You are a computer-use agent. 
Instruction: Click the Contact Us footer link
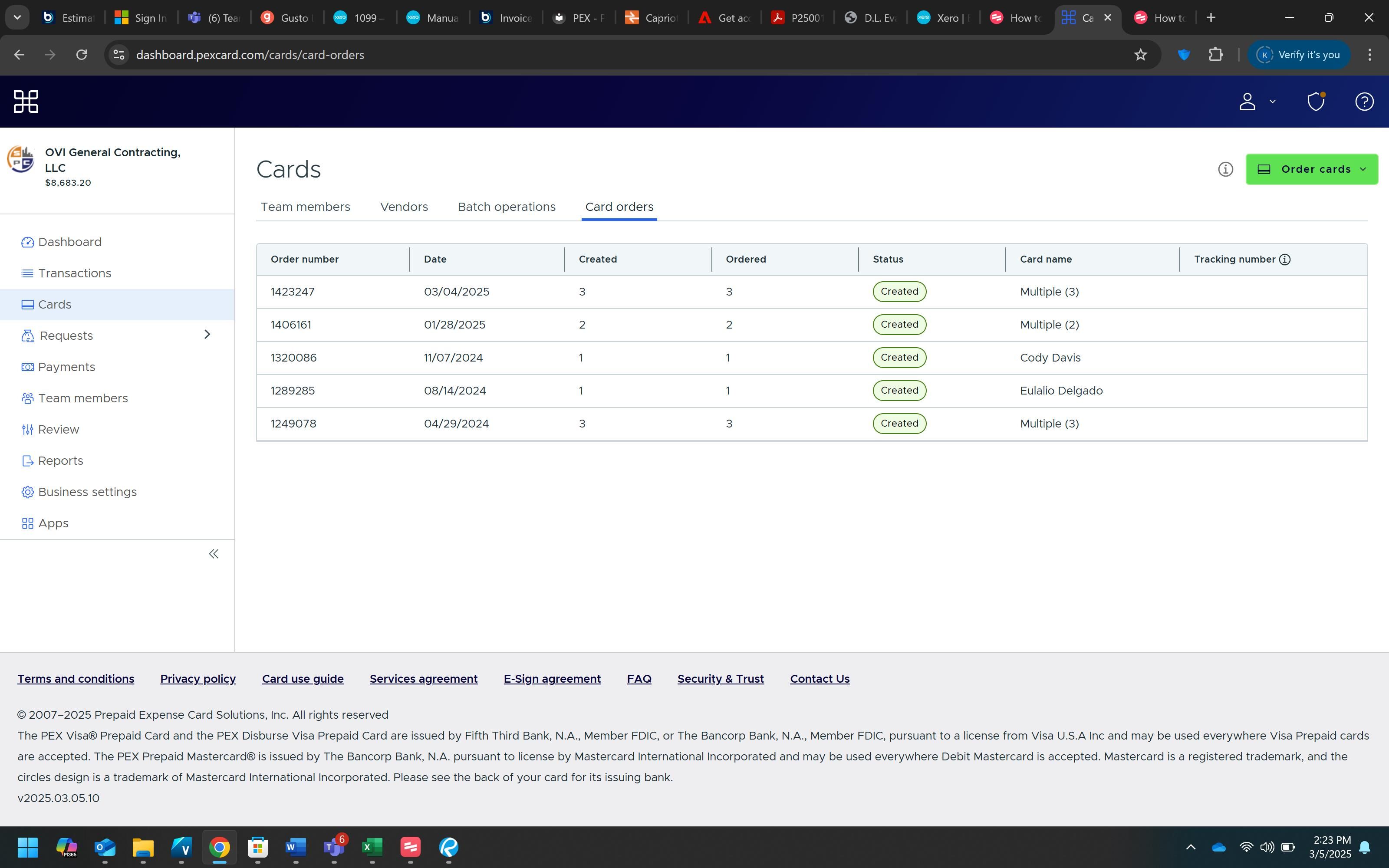[x=819, y=678]
